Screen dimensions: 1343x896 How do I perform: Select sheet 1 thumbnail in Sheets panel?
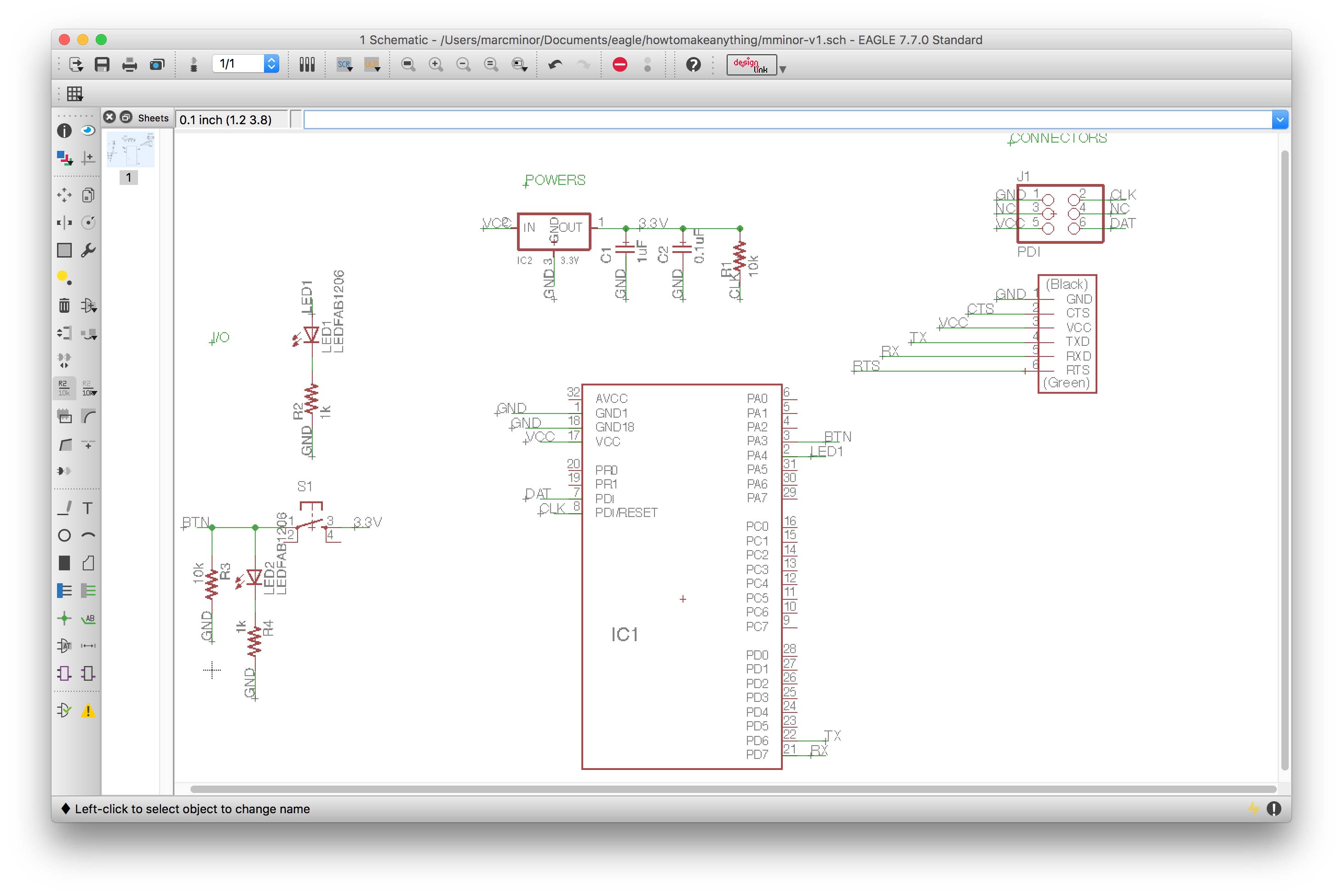[130, 149]
